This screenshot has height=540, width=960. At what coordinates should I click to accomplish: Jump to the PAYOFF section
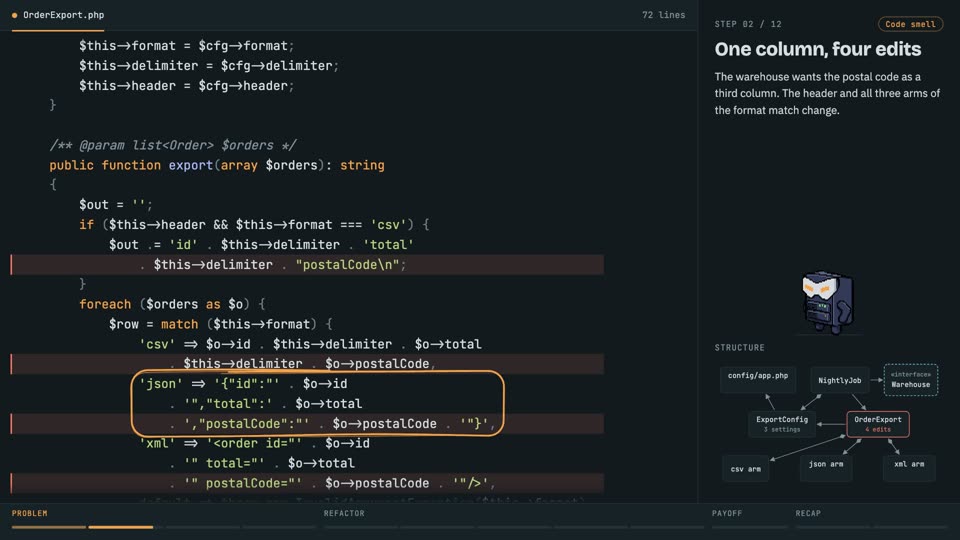tap(727, 513)
